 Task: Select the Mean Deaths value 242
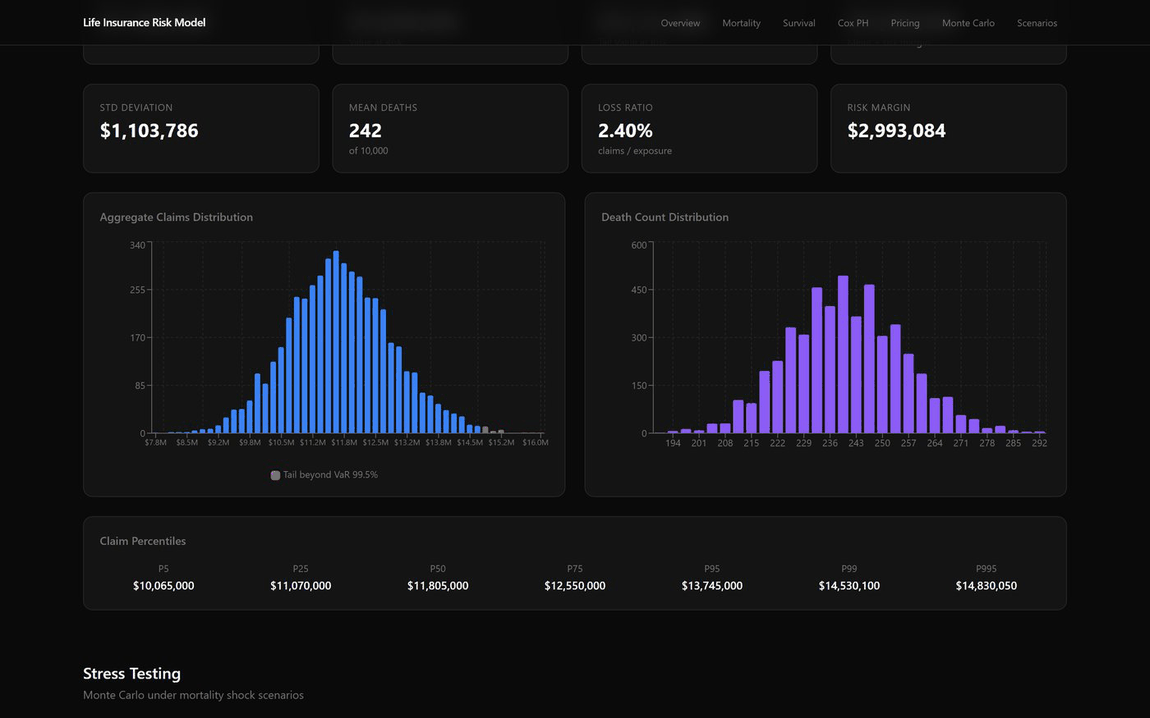point(365,131)
